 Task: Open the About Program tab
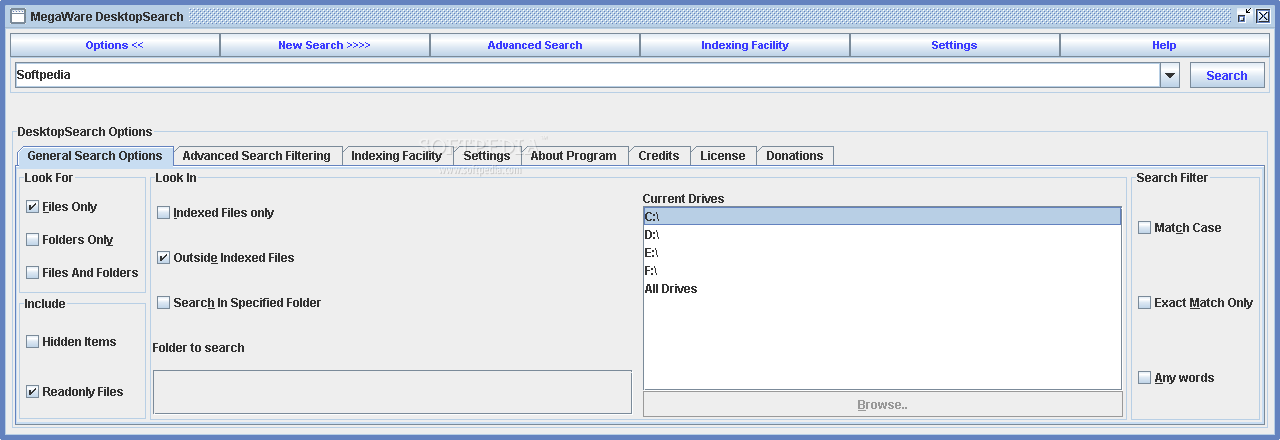click(574, 156)
